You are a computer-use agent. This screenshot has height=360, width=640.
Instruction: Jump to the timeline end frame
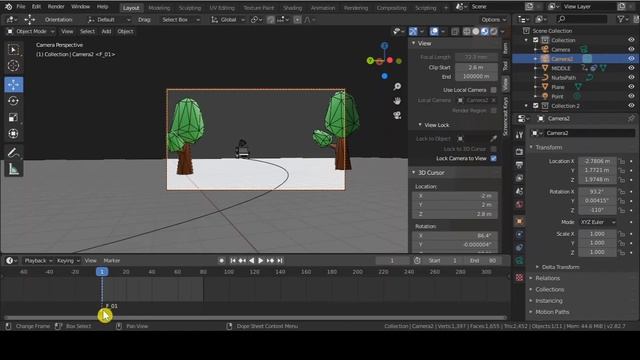coord(280,260)
